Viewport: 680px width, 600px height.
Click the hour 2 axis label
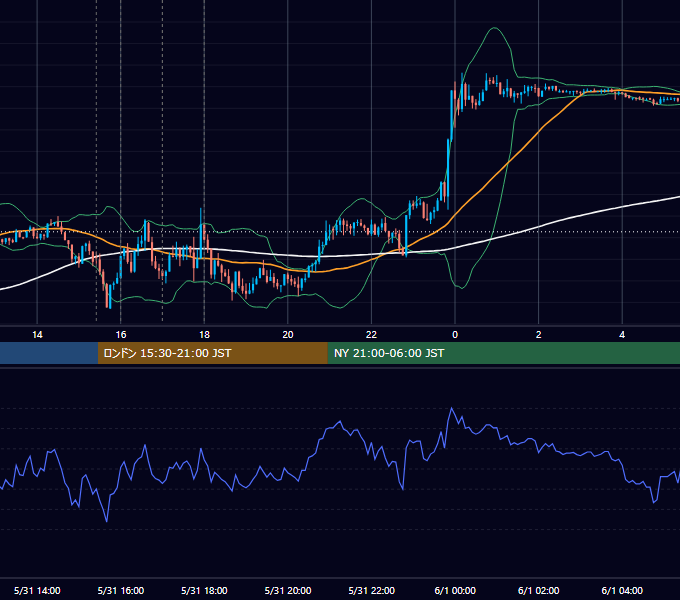pyautogui.click(x=539, y=335)
